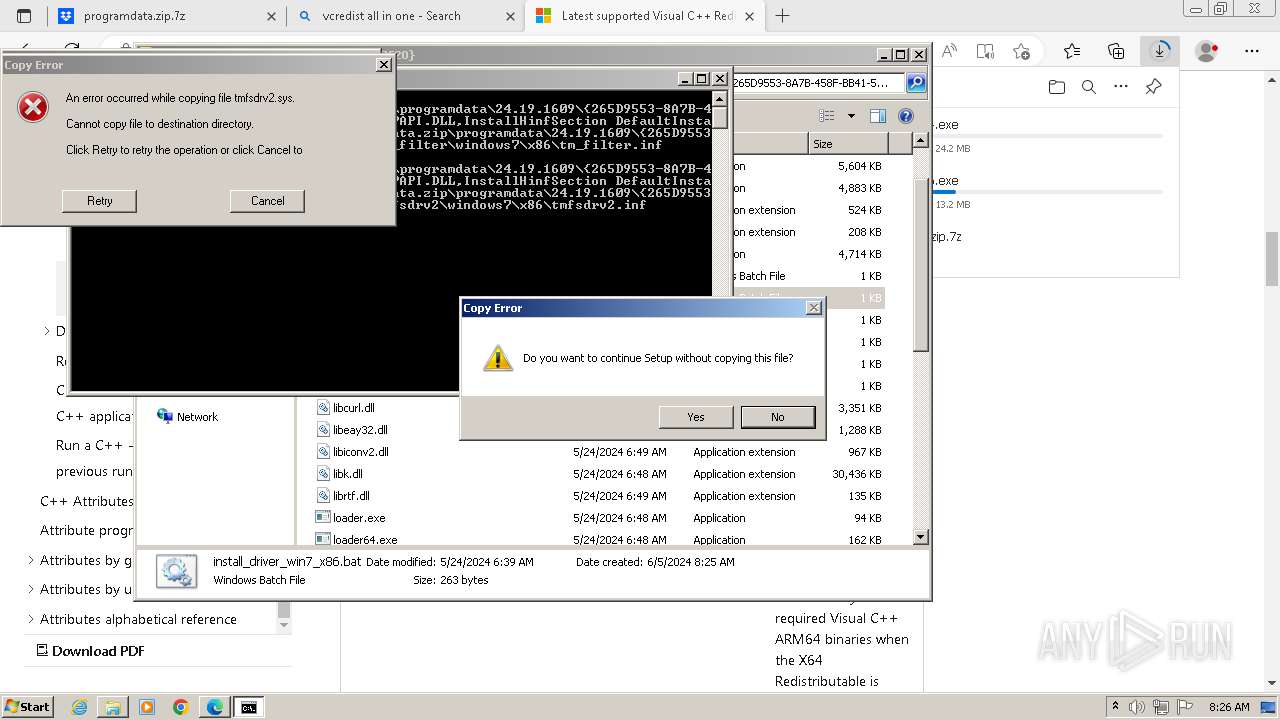The width and height of the screenshot is (1280, 720).
Task: Select librtf.dll in the file list
Action: click(350, 496)
